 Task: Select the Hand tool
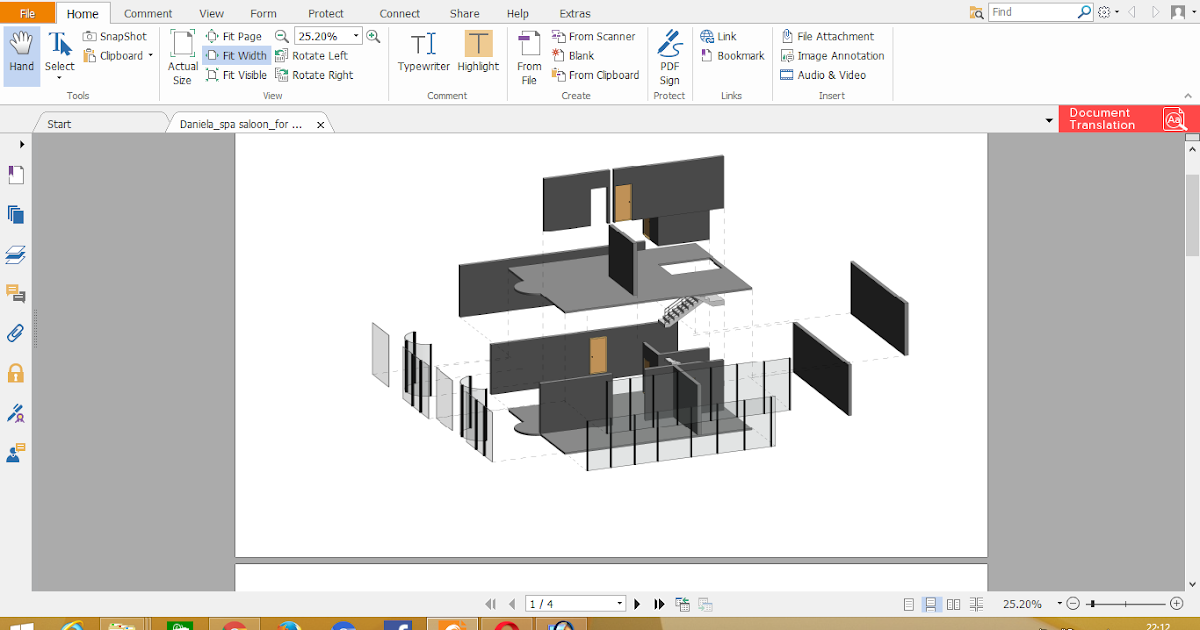pyautogui.click(x=21, y=50)
